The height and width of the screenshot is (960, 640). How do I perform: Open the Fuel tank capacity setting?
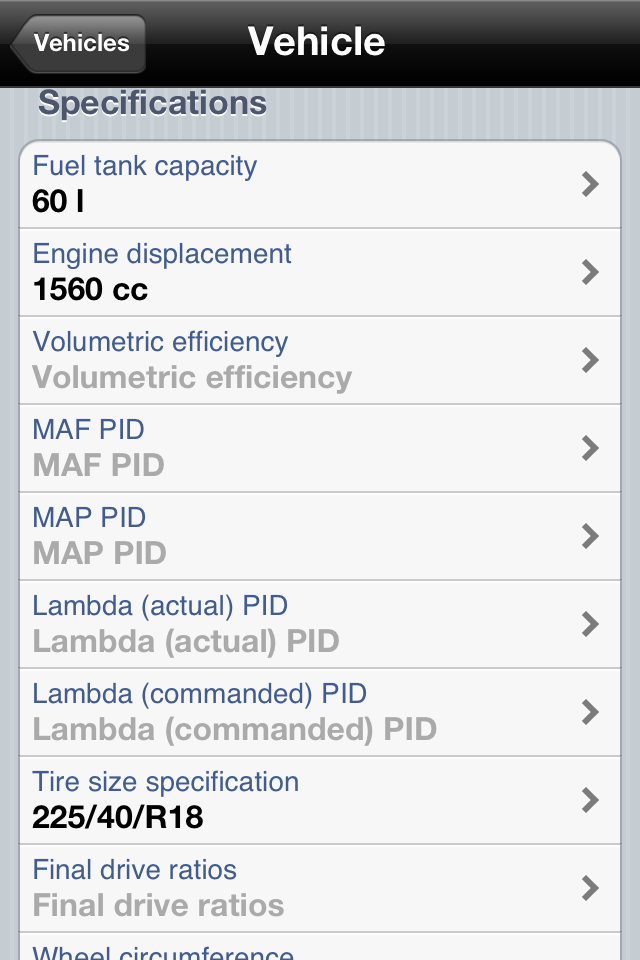pos(145,166)
